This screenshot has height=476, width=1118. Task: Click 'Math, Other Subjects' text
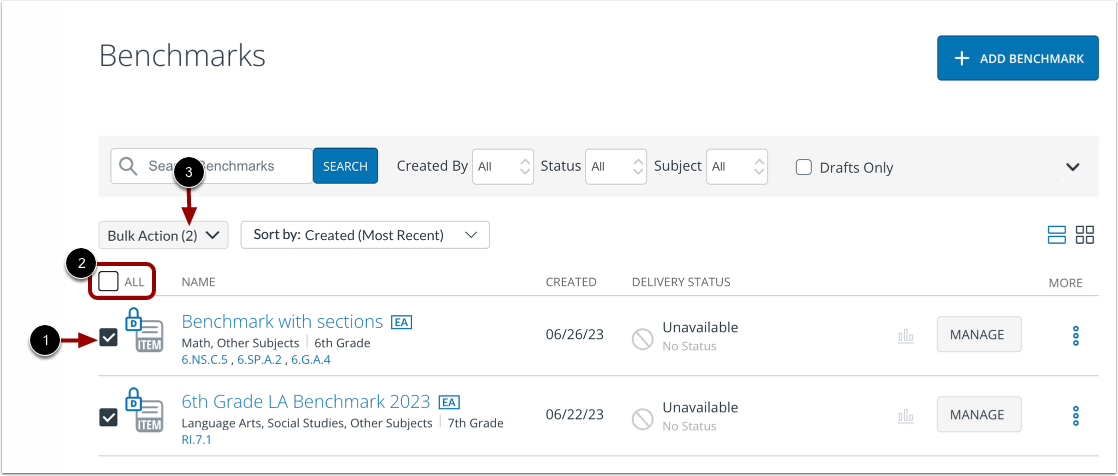[x=240, y=343]
